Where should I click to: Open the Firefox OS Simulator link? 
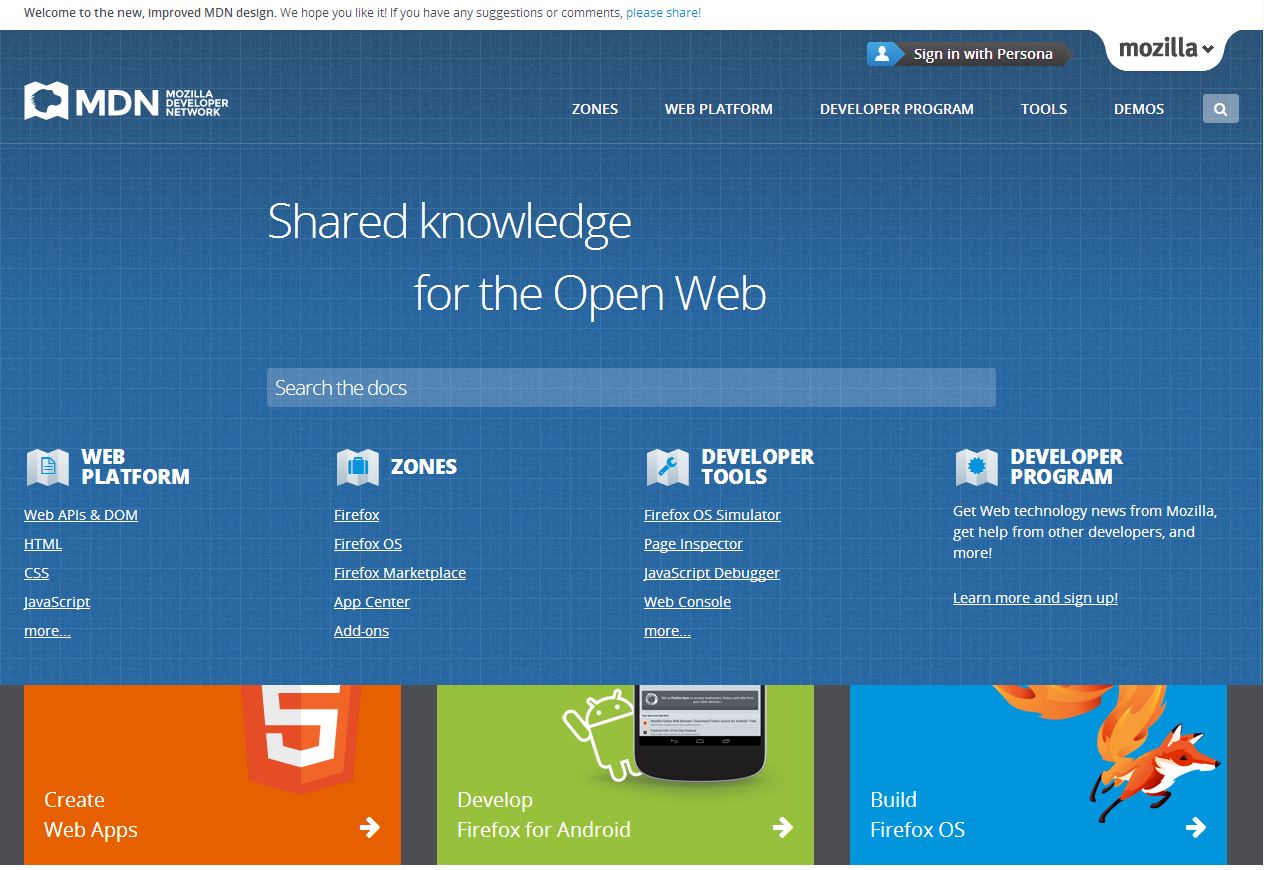pos(712,515)
